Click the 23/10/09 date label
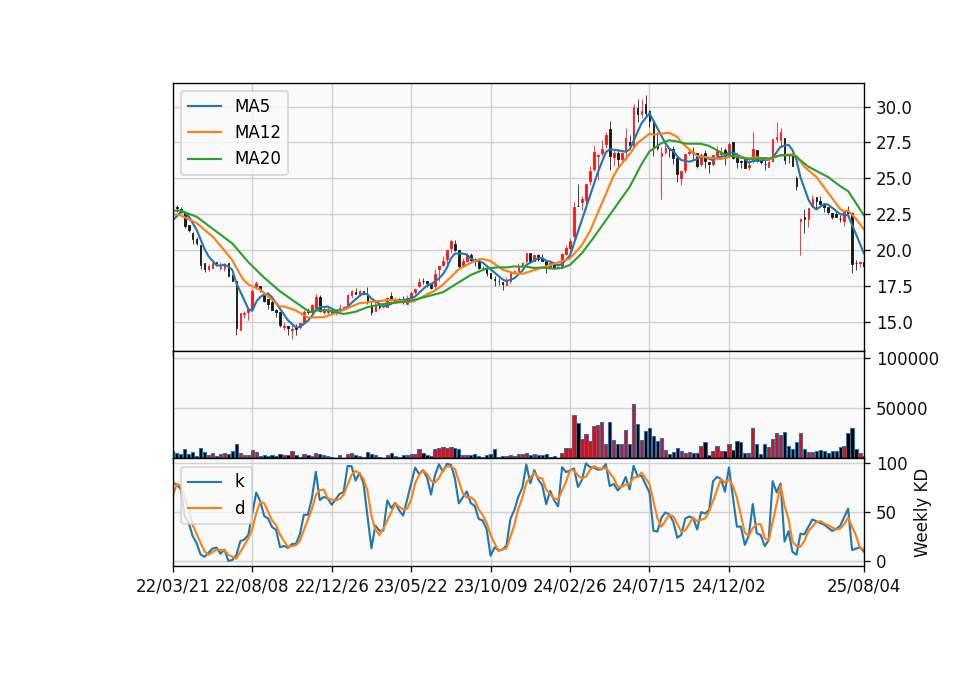This screenshot has width=960, height=690. point(490,586)
